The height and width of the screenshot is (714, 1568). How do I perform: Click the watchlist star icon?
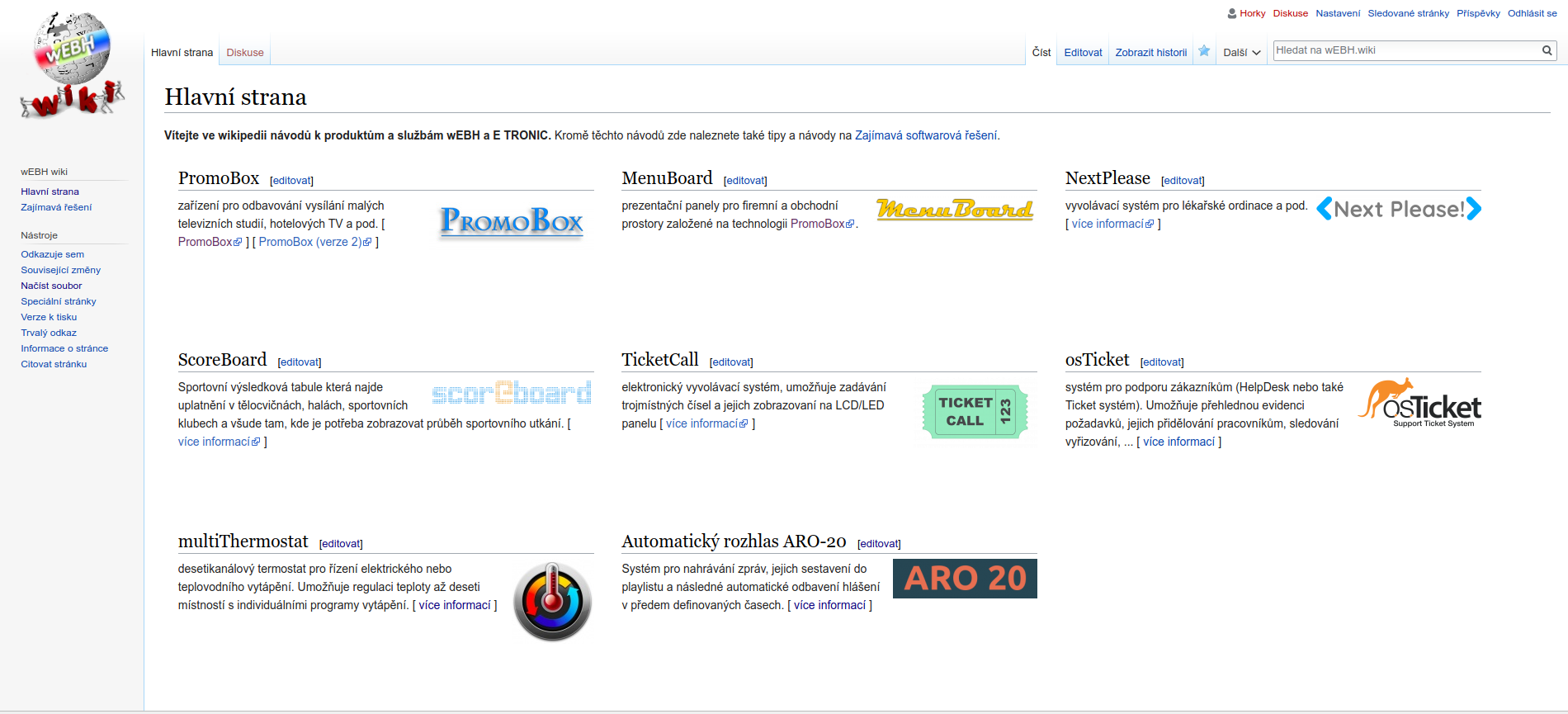[1204, 51]
